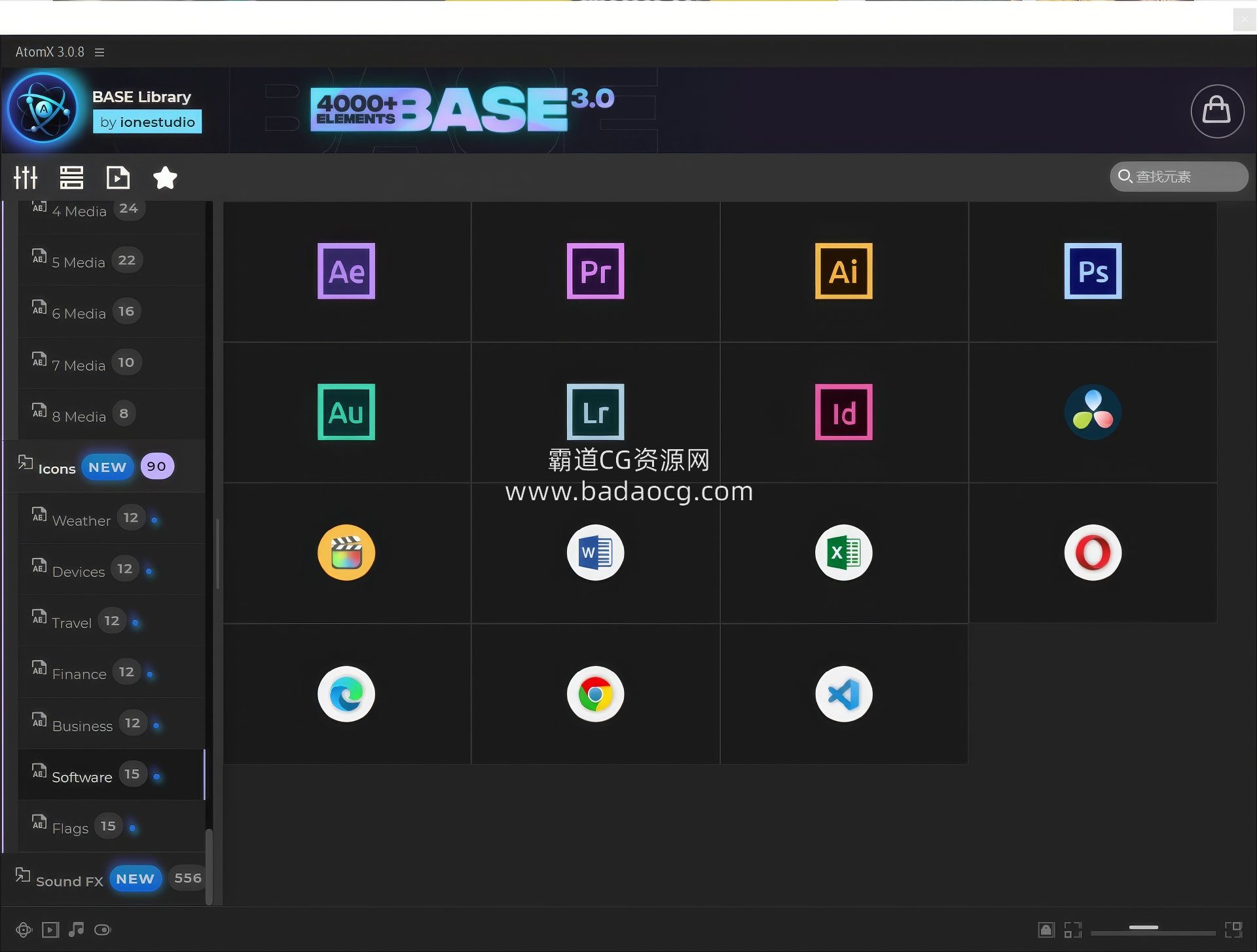Select the DaVinci Resolve icon thumbnail
1257x952 pixels.
(1093, 412)
